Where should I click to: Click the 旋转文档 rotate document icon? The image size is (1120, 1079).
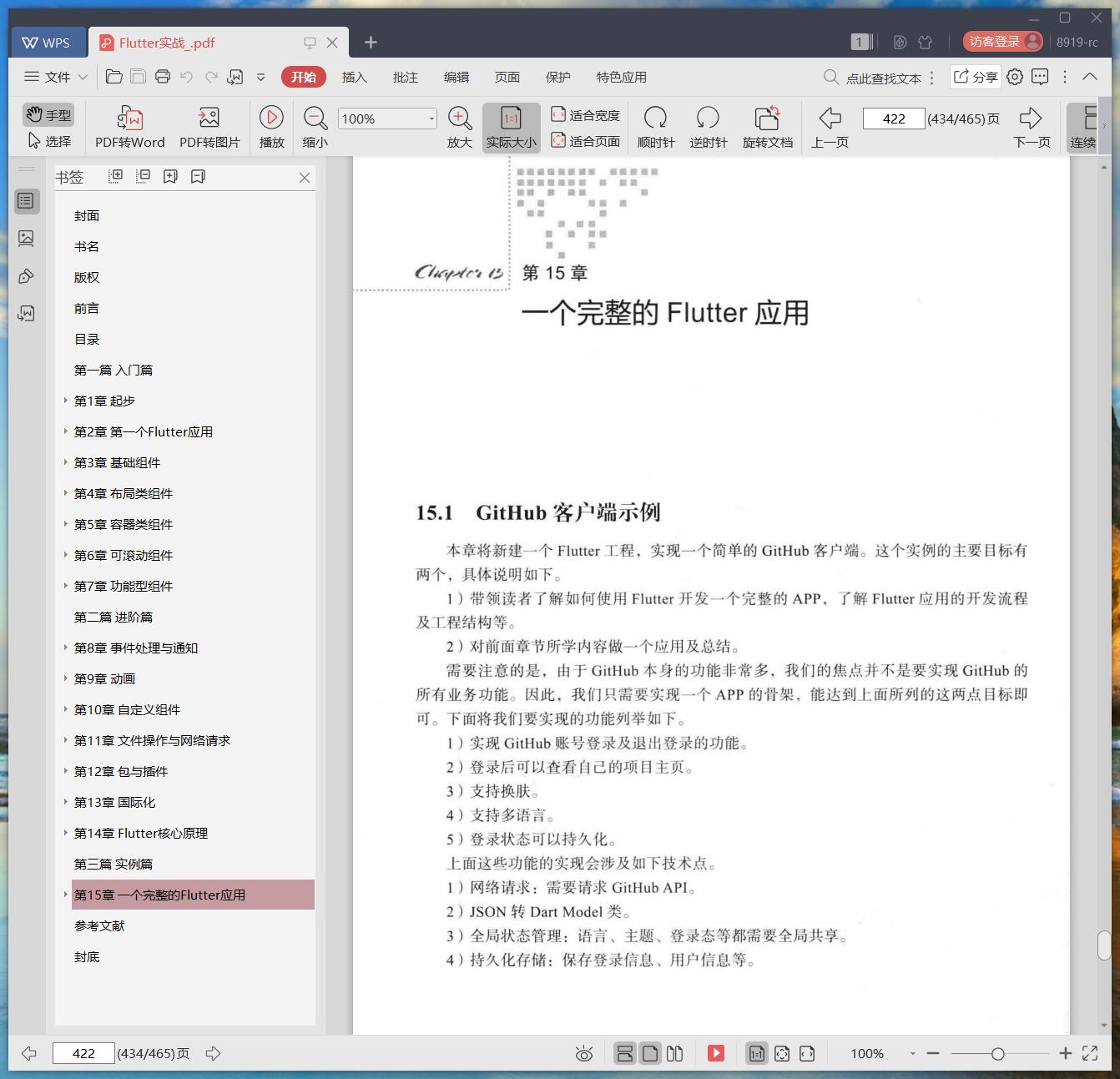click(x=767, y=118)
